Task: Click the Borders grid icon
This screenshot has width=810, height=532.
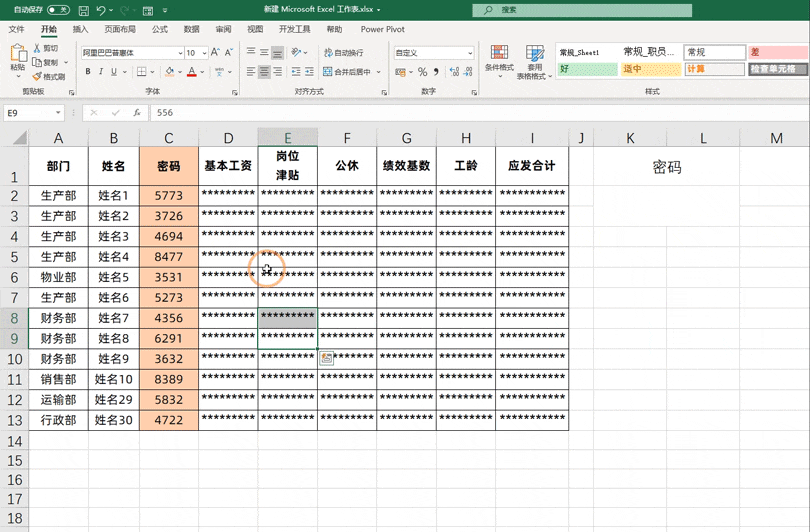Action: click(x=142, y=72)
